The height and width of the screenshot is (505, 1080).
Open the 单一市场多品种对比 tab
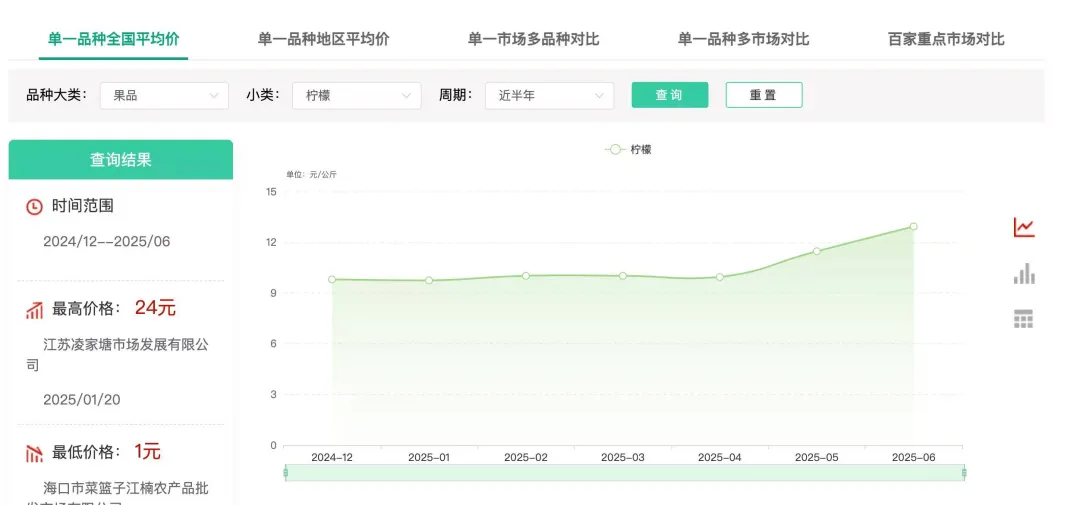[533, 39]
